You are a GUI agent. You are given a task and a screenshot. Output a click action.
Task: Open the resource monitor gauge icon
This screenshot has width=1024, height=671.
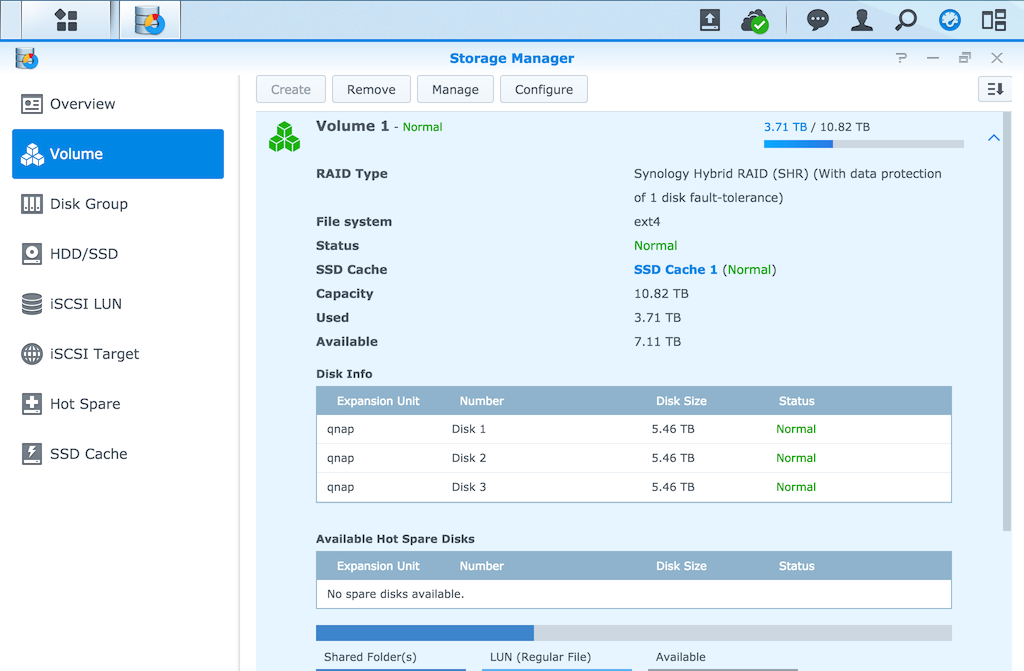pyautogui.click(x=950, y=20)
